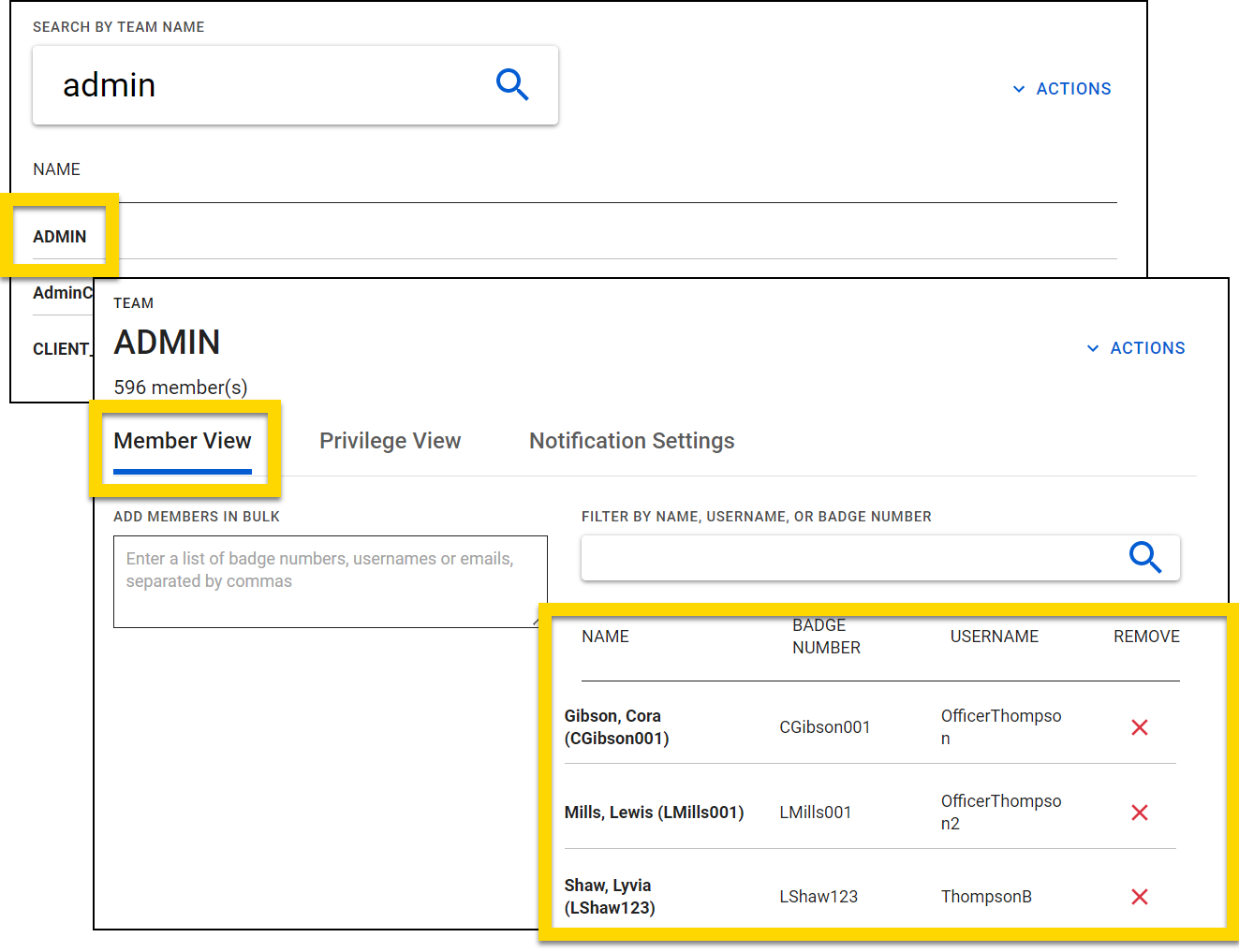Select the ADMIN team in search results

60,237
